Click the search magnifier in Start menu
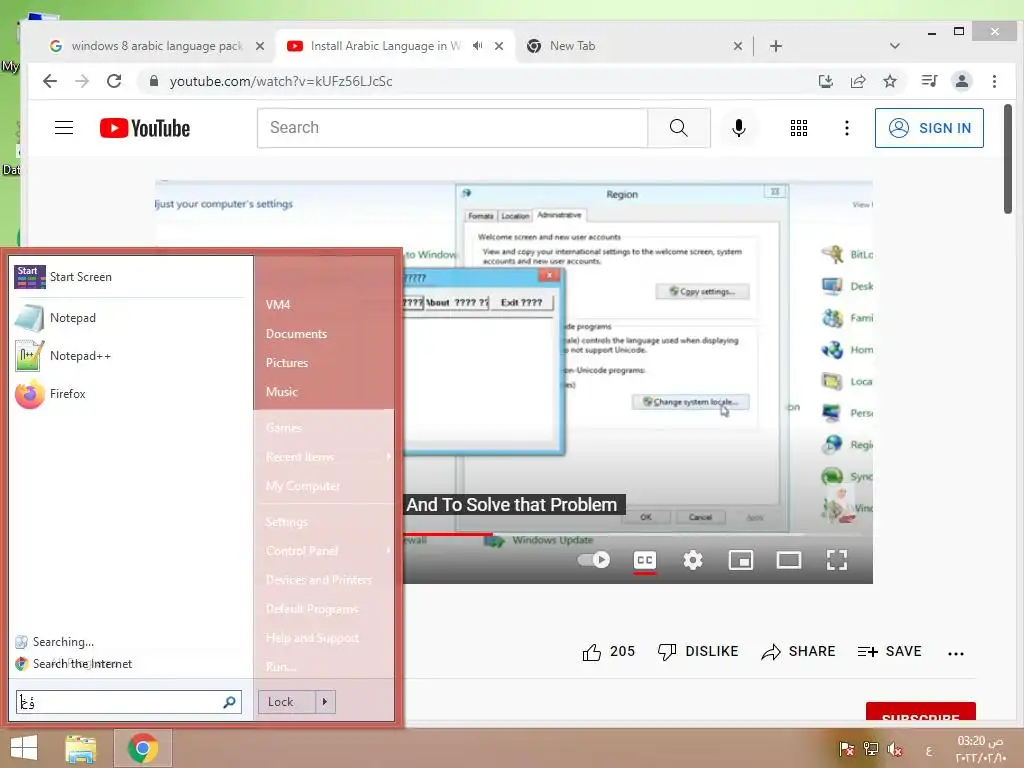1024x768 pixels. 229,702
